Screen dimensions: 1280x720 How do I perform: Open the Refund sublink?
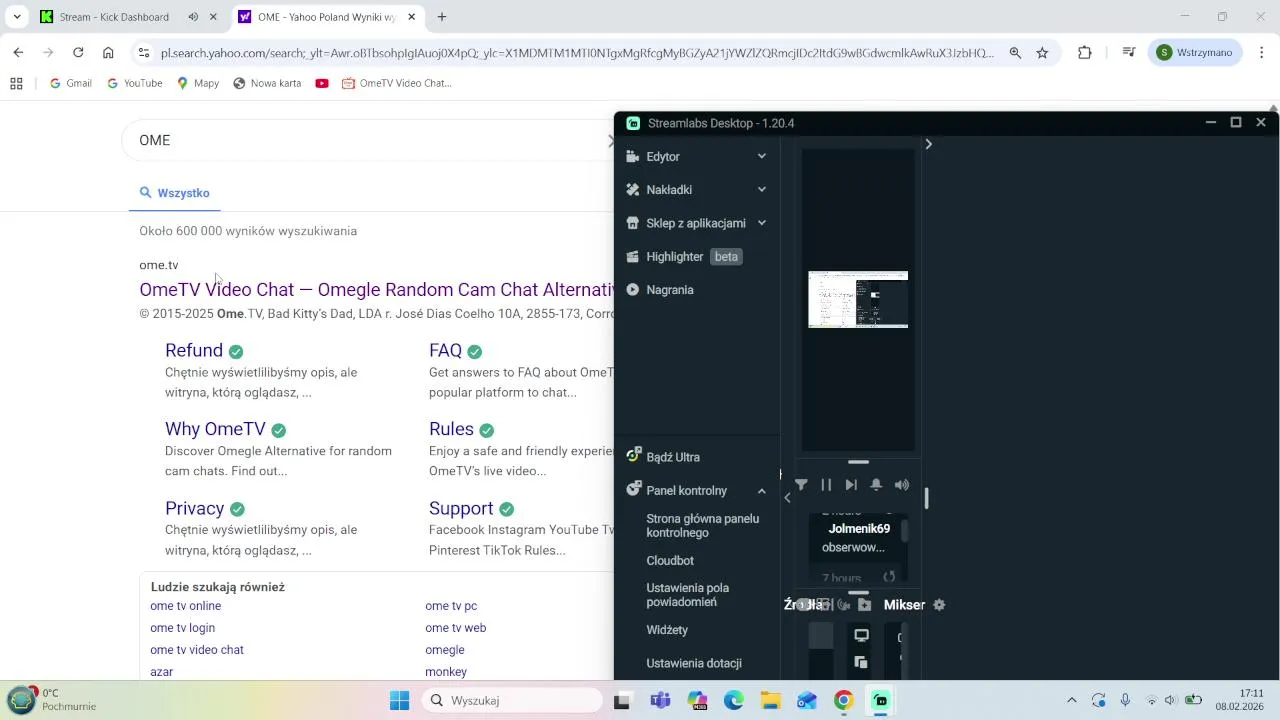click(194, 351)
